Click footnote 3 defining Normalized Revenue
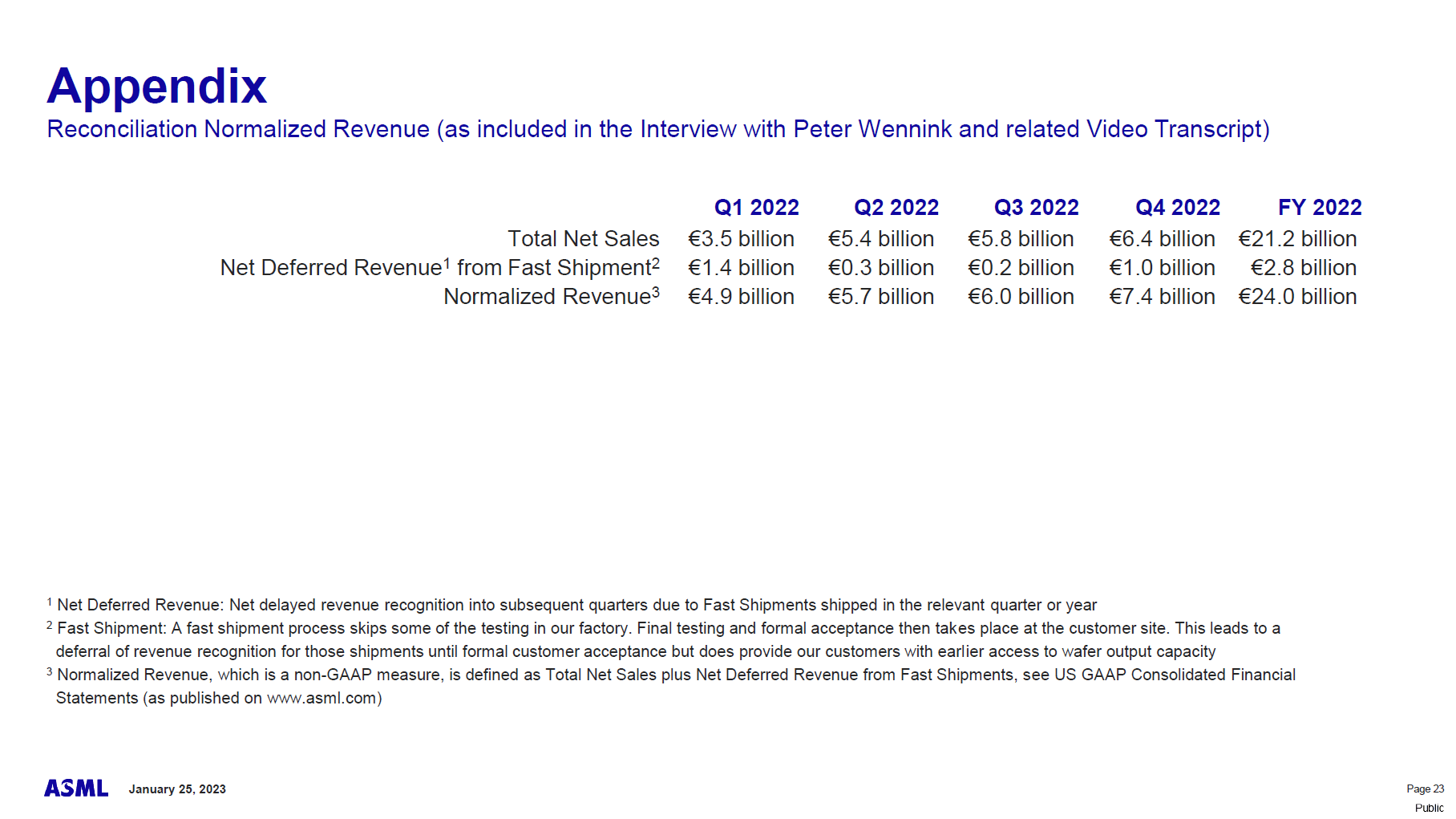 click(x=671, y=686)
